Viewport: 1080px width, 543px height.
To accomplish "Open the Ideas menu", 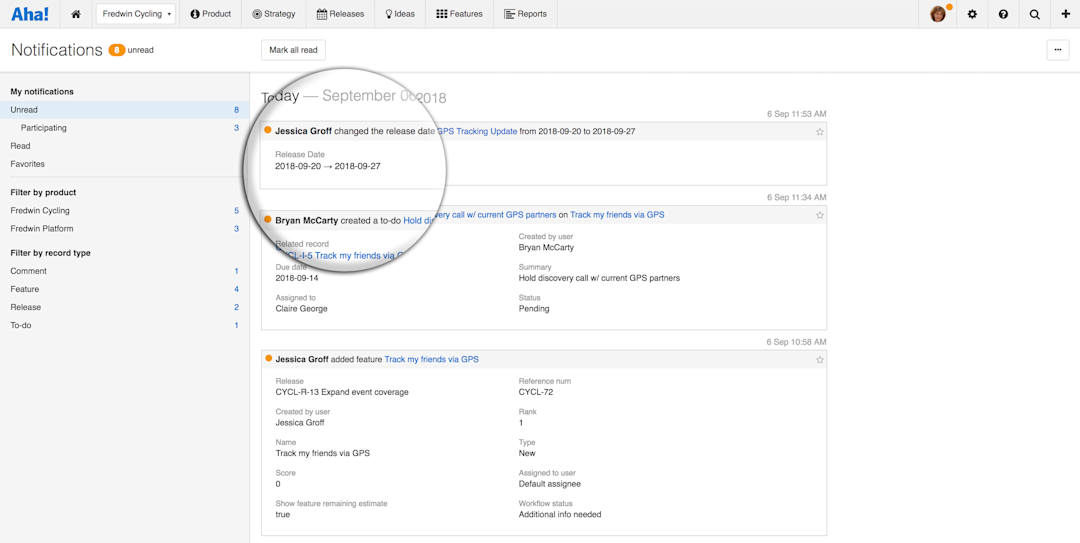I will 399,14.
